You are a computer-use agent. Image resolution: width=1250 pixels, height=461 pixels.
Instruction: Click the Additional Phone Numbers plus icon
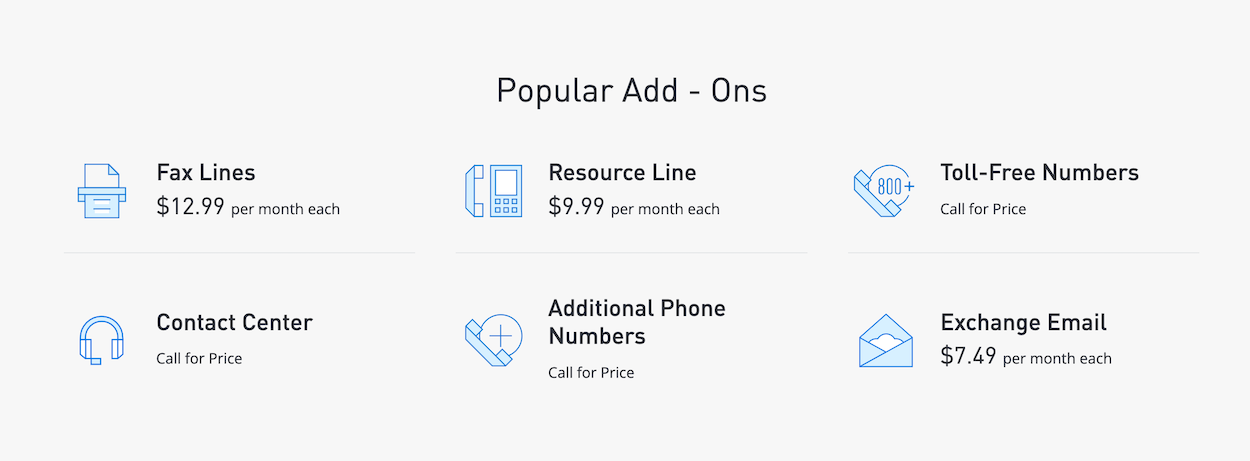coord(493,340)
